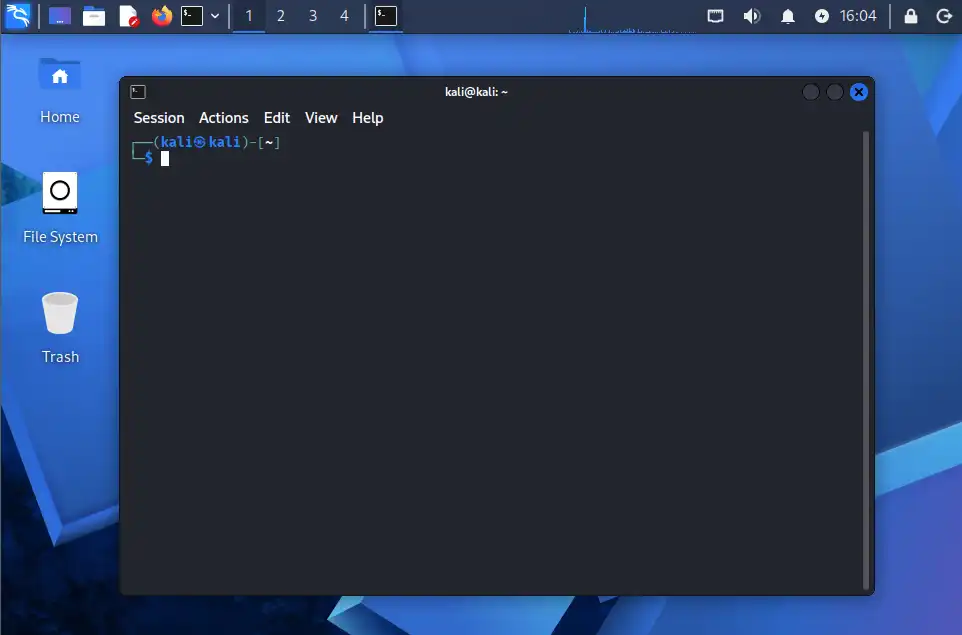This screenshot has width=962, height=635.
Task: Open terminal emulator launcher in panel
Action: coord(192,16)
